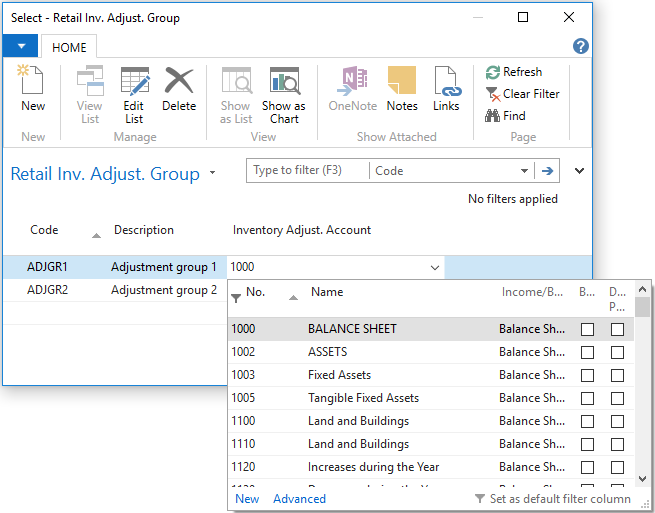This screenshot has width=655, height=513.
Task: Switch to the HOME ribbon tab
Action: pos(69,47)
